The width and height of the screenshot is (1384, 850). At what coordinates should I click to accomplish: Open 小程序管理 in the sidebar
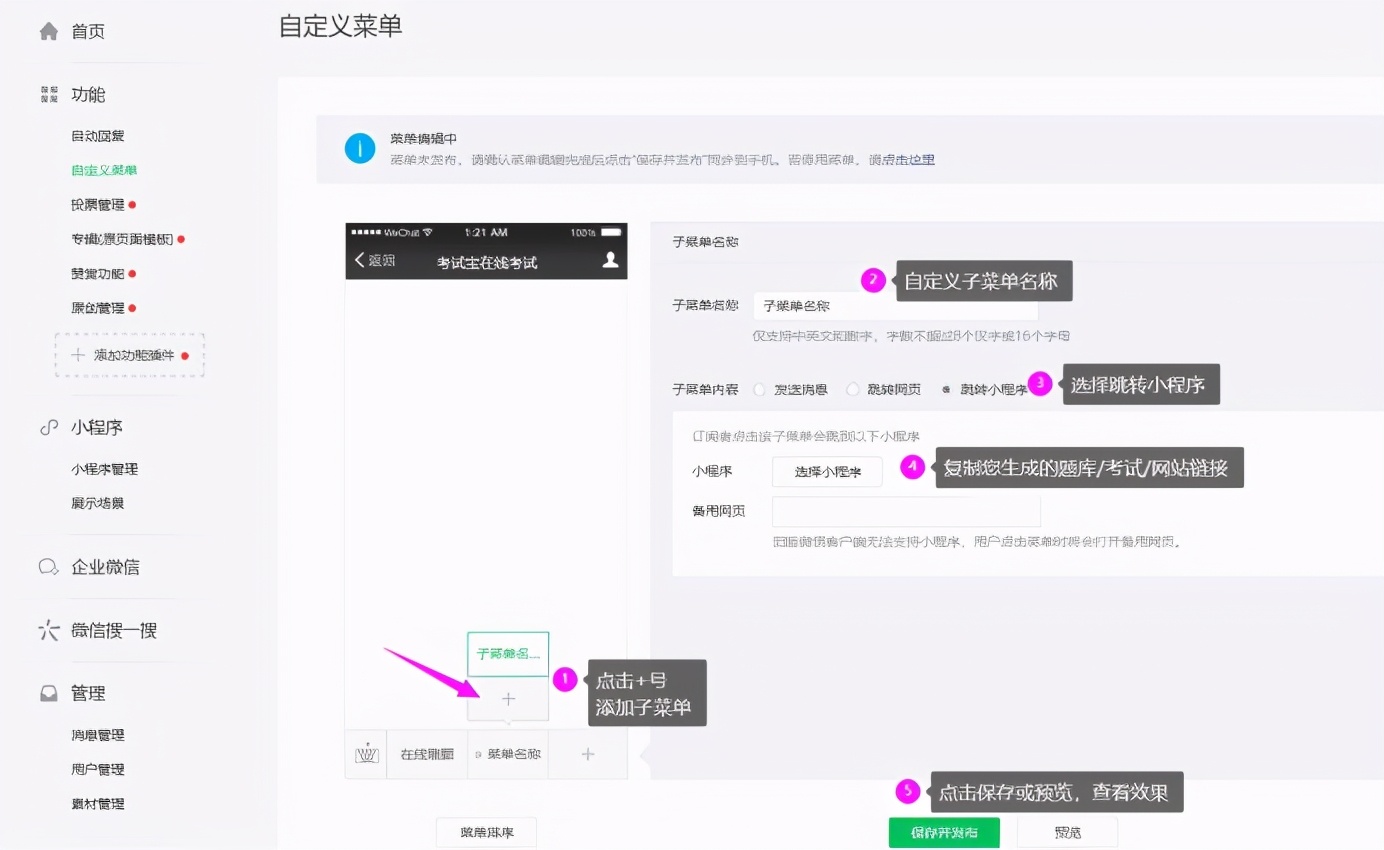pyautogui.click(x=105, y=469)
